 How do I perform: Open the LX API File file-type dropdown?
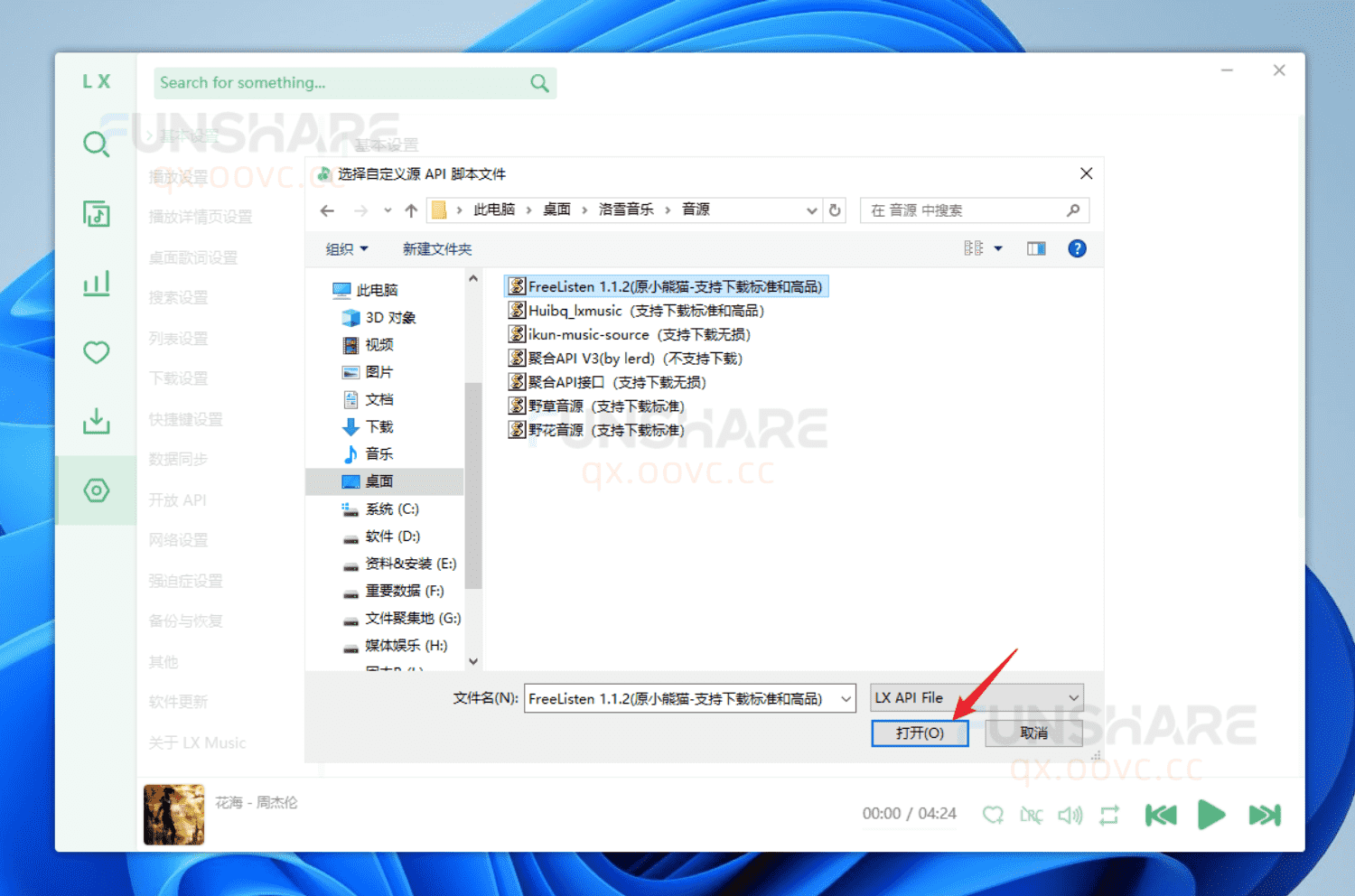pos(976,697)
